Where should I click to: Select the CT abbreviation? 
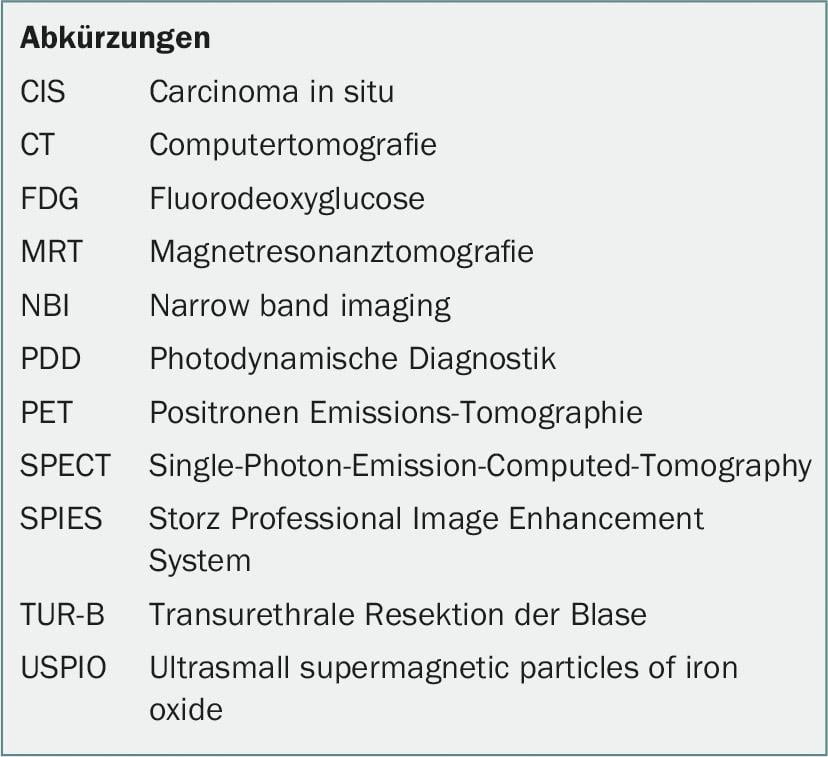(x=38, y=145)
